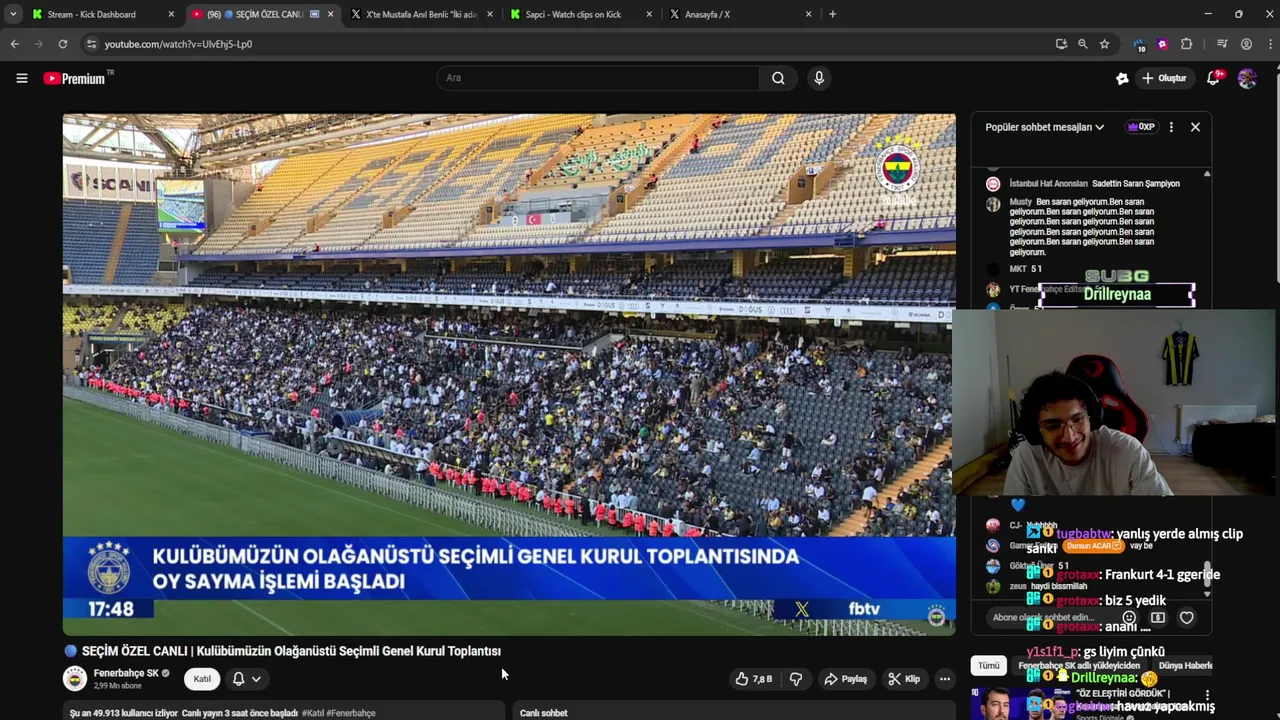Open a new browser tab
The image size is (1280, 720).
[832, 14]
